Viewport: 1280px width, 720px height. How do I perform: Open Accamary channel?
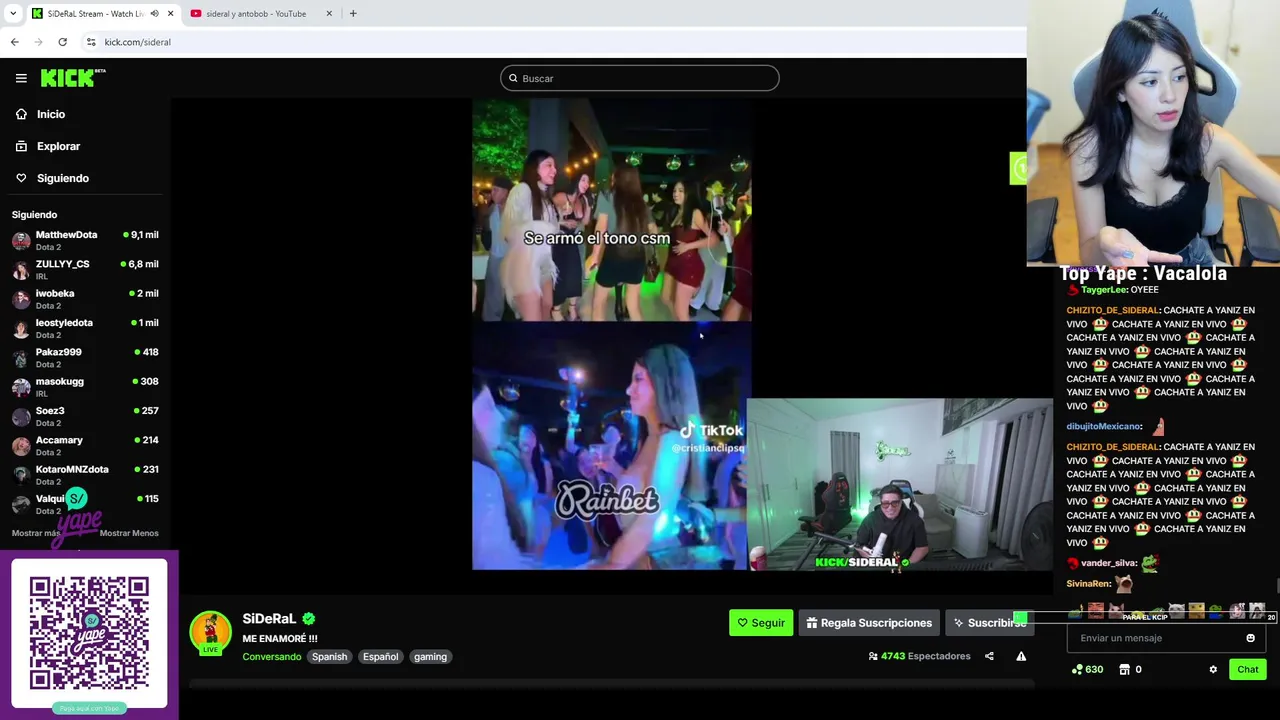tap(85, 445)
